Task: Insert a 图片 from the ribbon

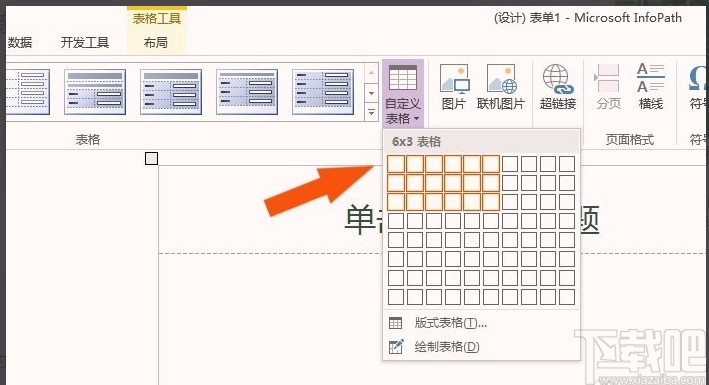Action: pyautogui.click(x=454, y=87)
